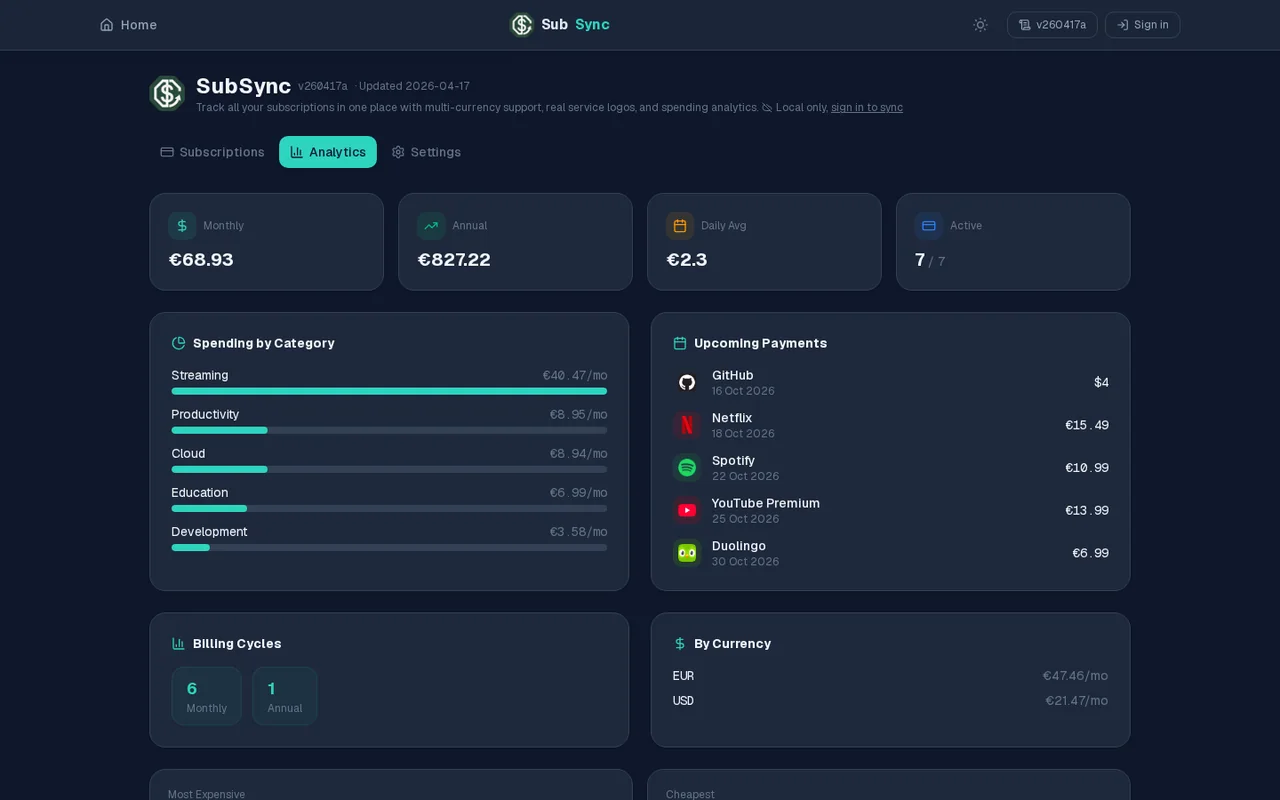This screenshot has width=1280, height=800.
Task: Click the By Currency dollar icon
Action: pyautogui.click(x=680, y=643)
